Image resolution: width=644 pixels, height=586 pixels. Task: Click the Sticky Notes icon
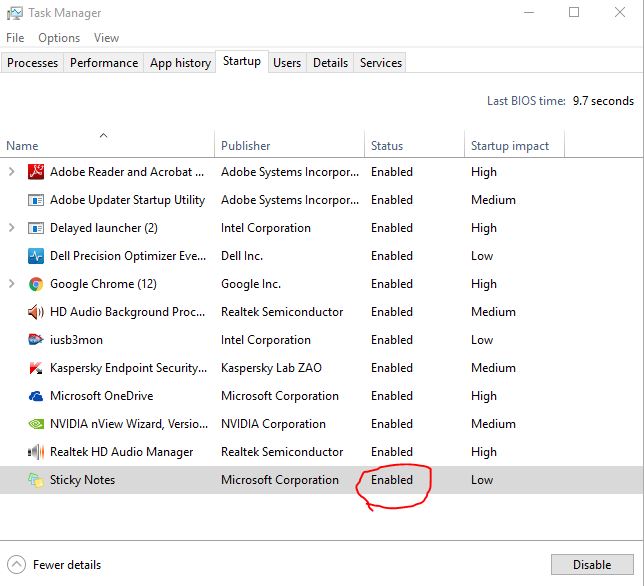(36, 480)
